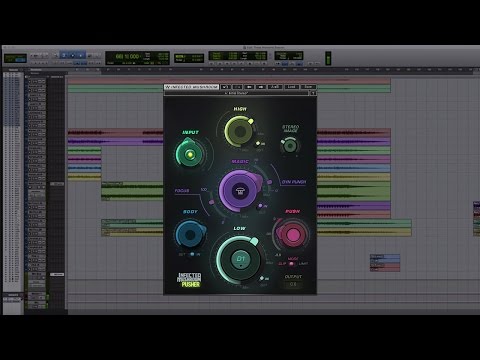The image size is (480, 360).
Task: Click the Infected Mushroom Pusher logo
Action: [x=189, y=280]
